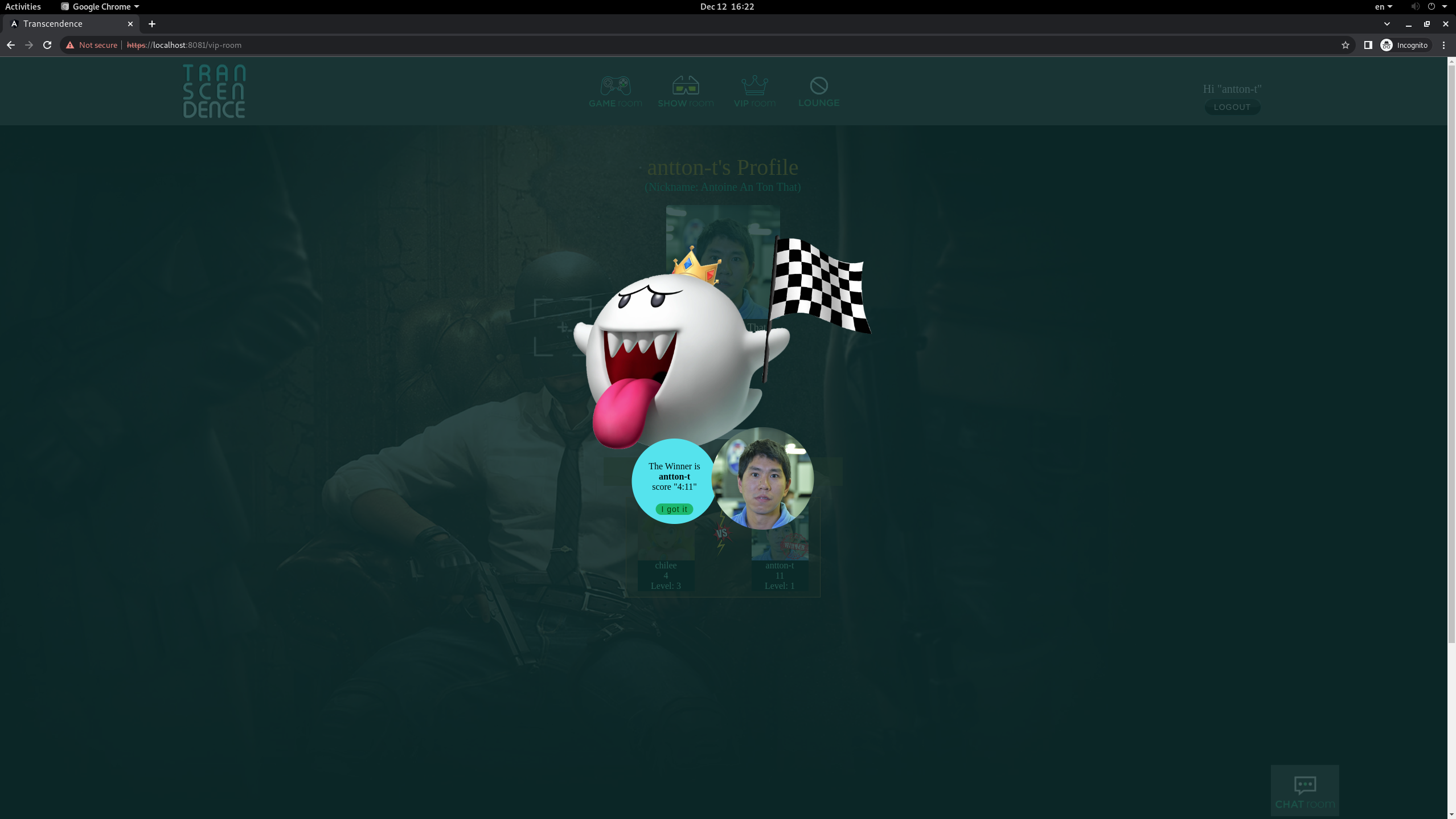Image resolution: width=1456 pixels, height=819 pixels.
Task: Open the SHOW room glasses icon
Action: [x=685, y=86]
